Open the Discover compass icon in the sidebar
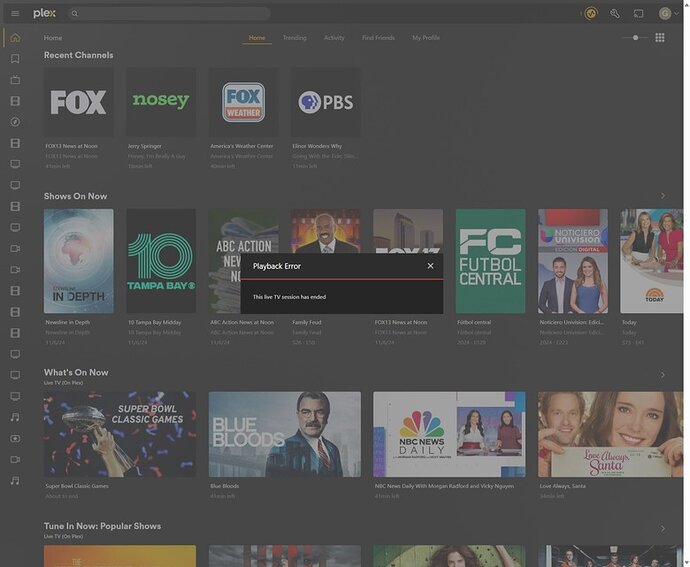 click(x=15, y=122)
